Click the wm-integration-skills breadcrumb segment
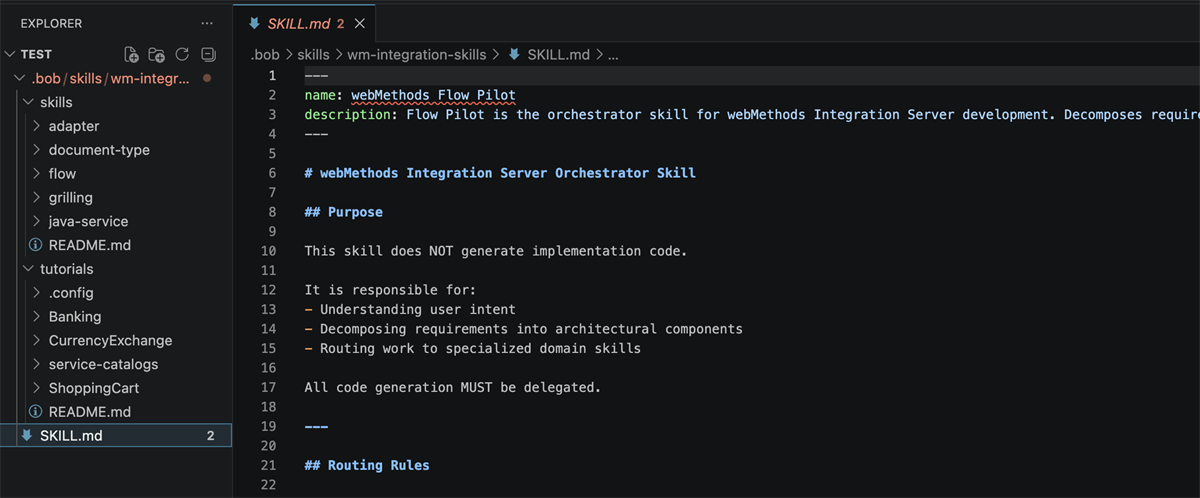The image size is (1200, 498). click(417, 55)
